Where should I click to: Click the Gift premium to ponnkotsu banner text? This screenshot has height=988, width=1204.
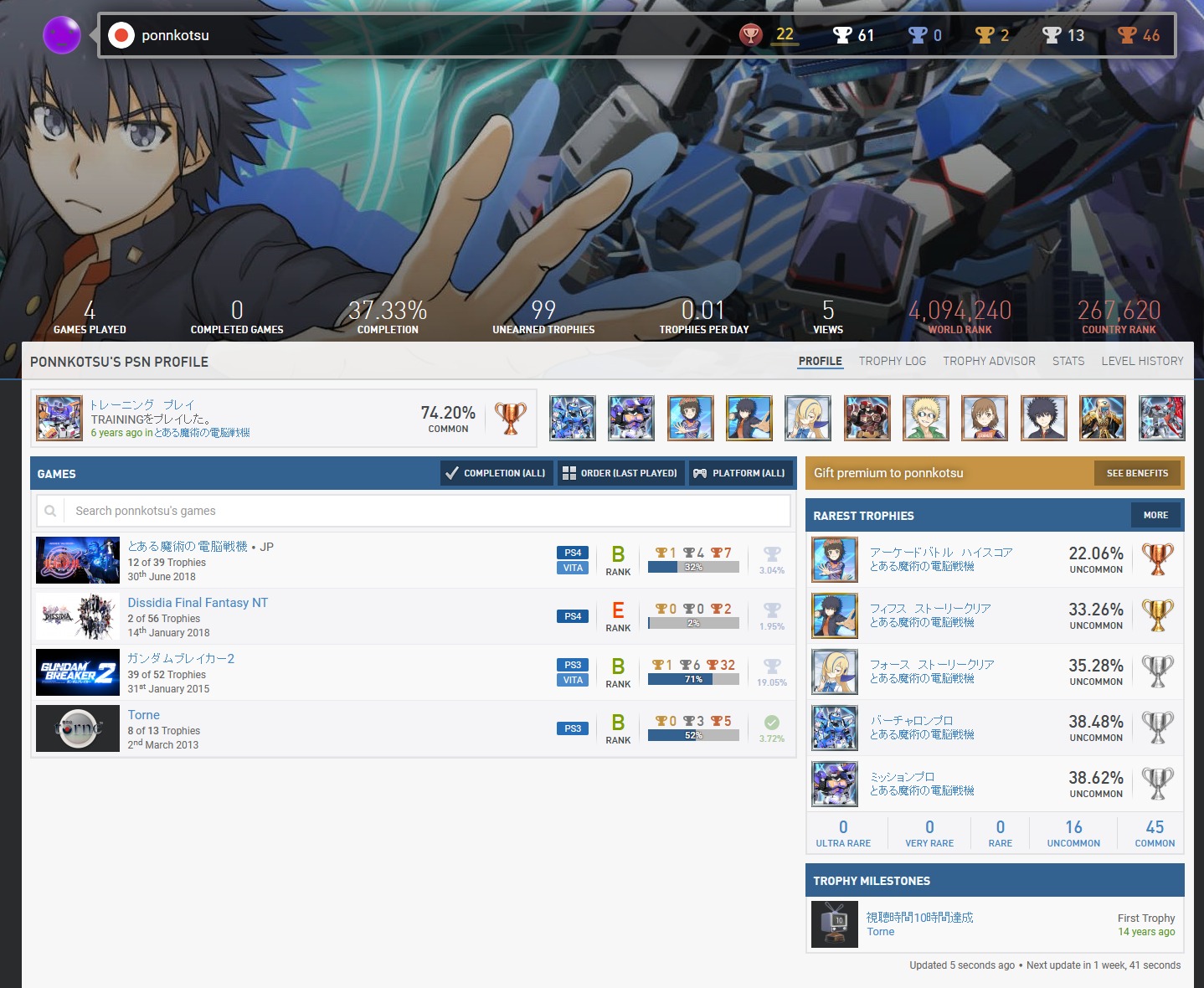(888, 473)
